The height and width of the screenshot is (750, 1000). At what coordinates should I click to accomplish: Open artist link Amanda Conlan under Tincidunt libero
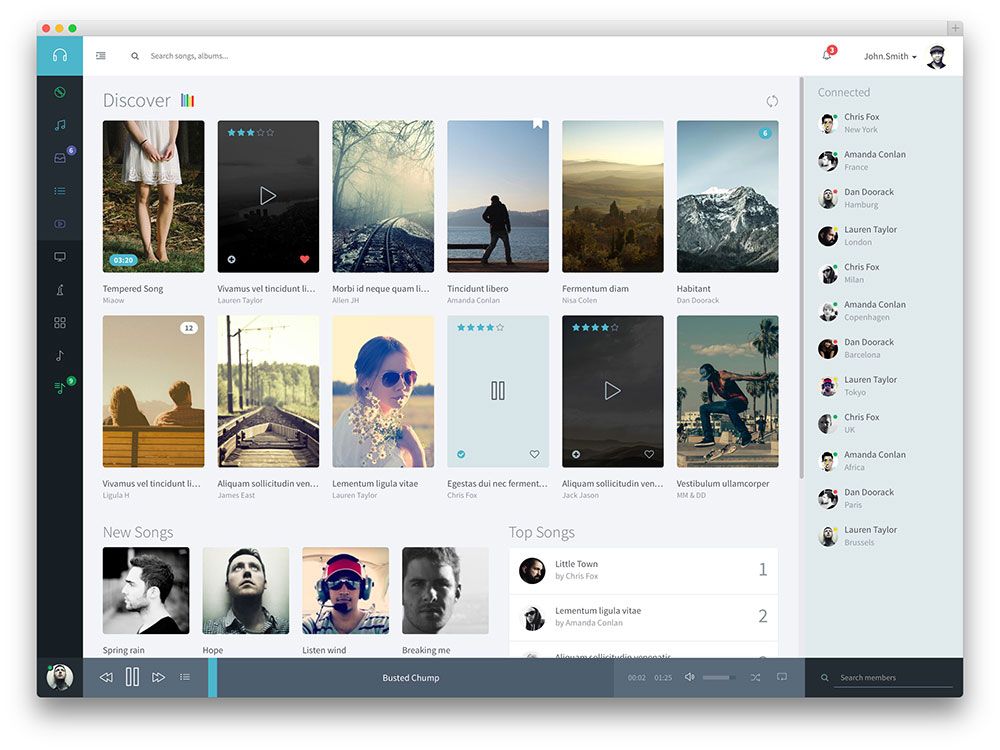(x=473, y=300)
